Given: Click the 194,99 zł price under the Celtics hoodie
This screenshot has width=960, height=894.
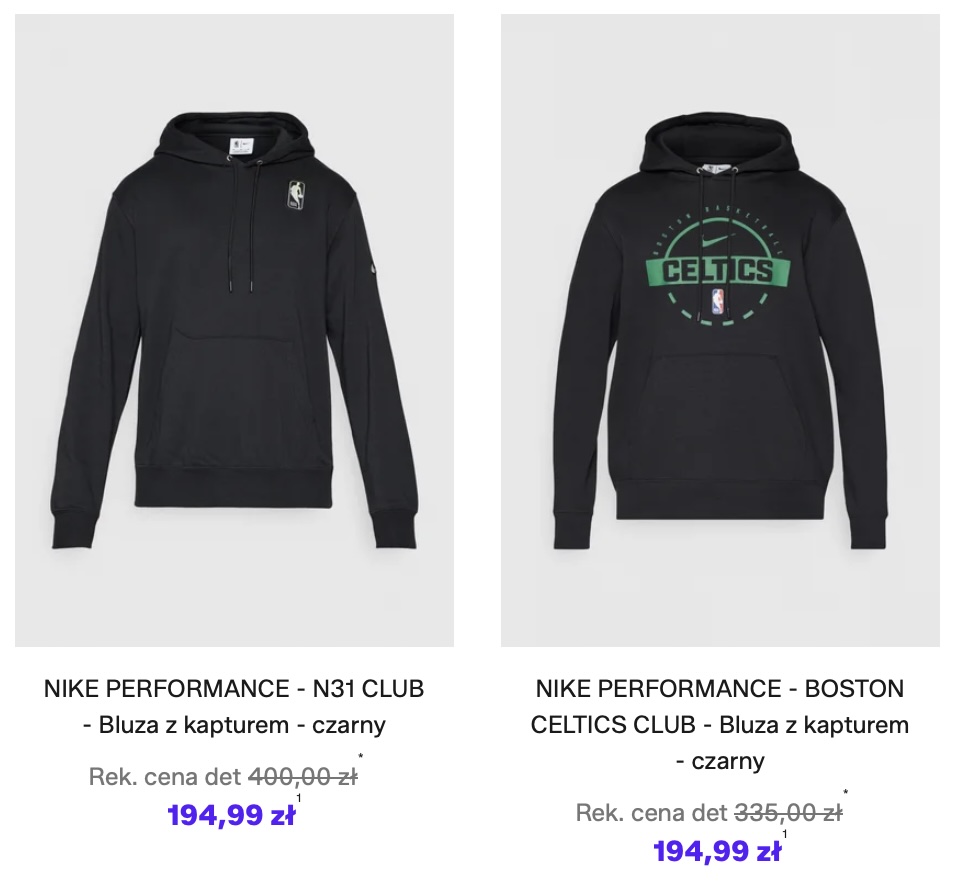Looking at the screenshot, I should 717,851.
